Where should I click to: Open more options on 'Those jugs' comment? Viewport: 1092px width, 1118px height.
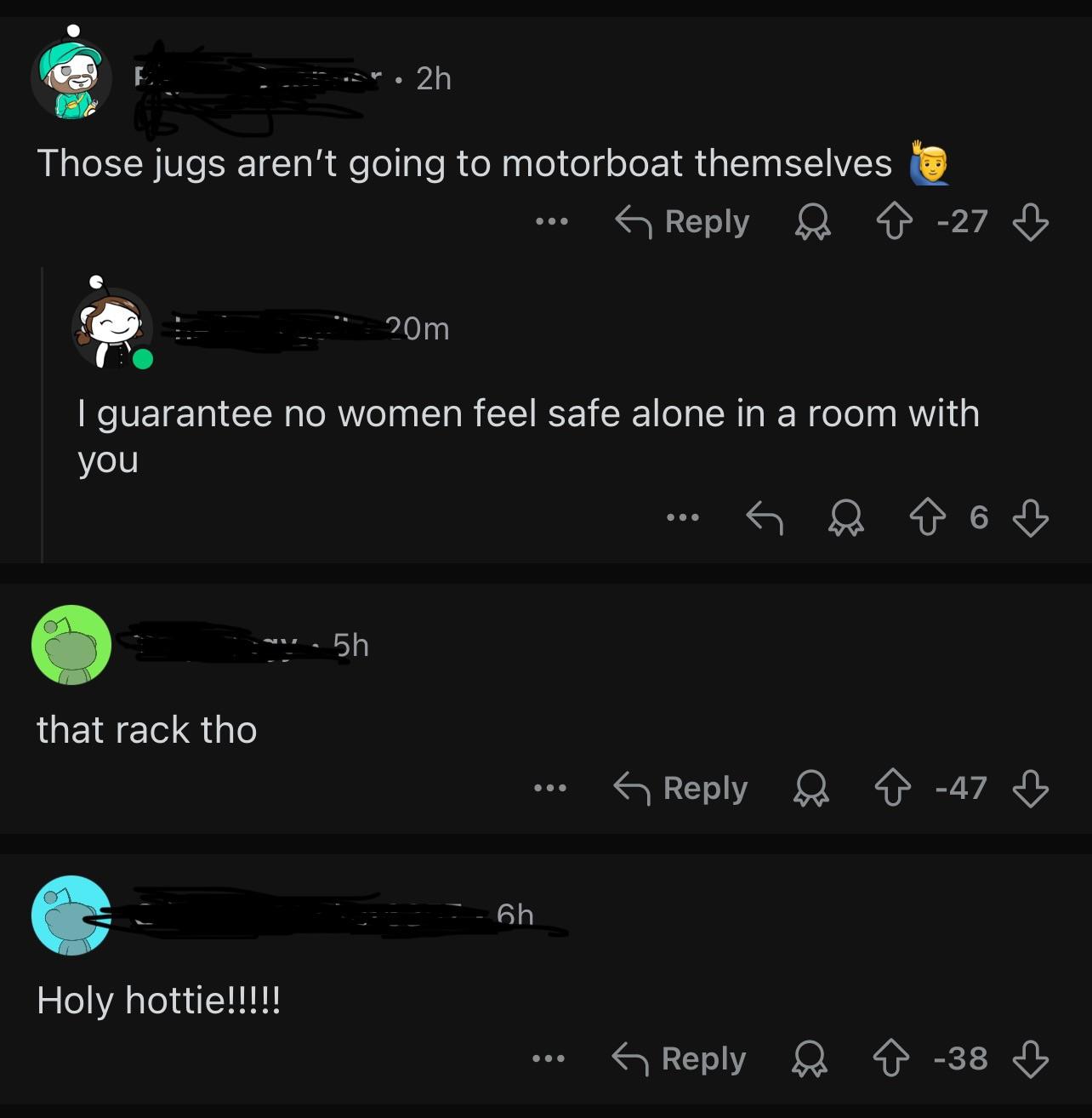[x=551, y=222]
